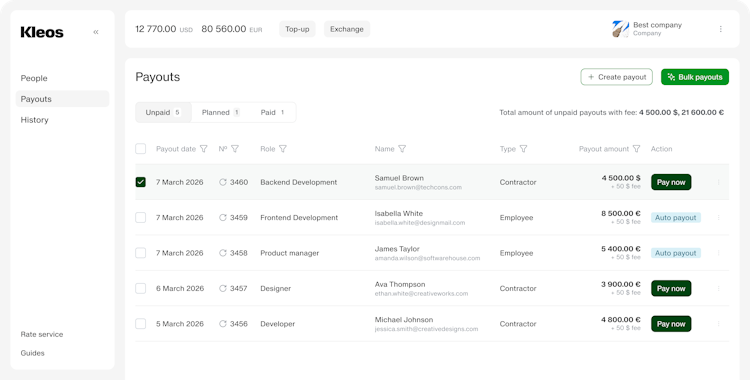This screenshot has height=380, width=750.
Task: Click the Bulk payouts button
Action: [695, 77]
